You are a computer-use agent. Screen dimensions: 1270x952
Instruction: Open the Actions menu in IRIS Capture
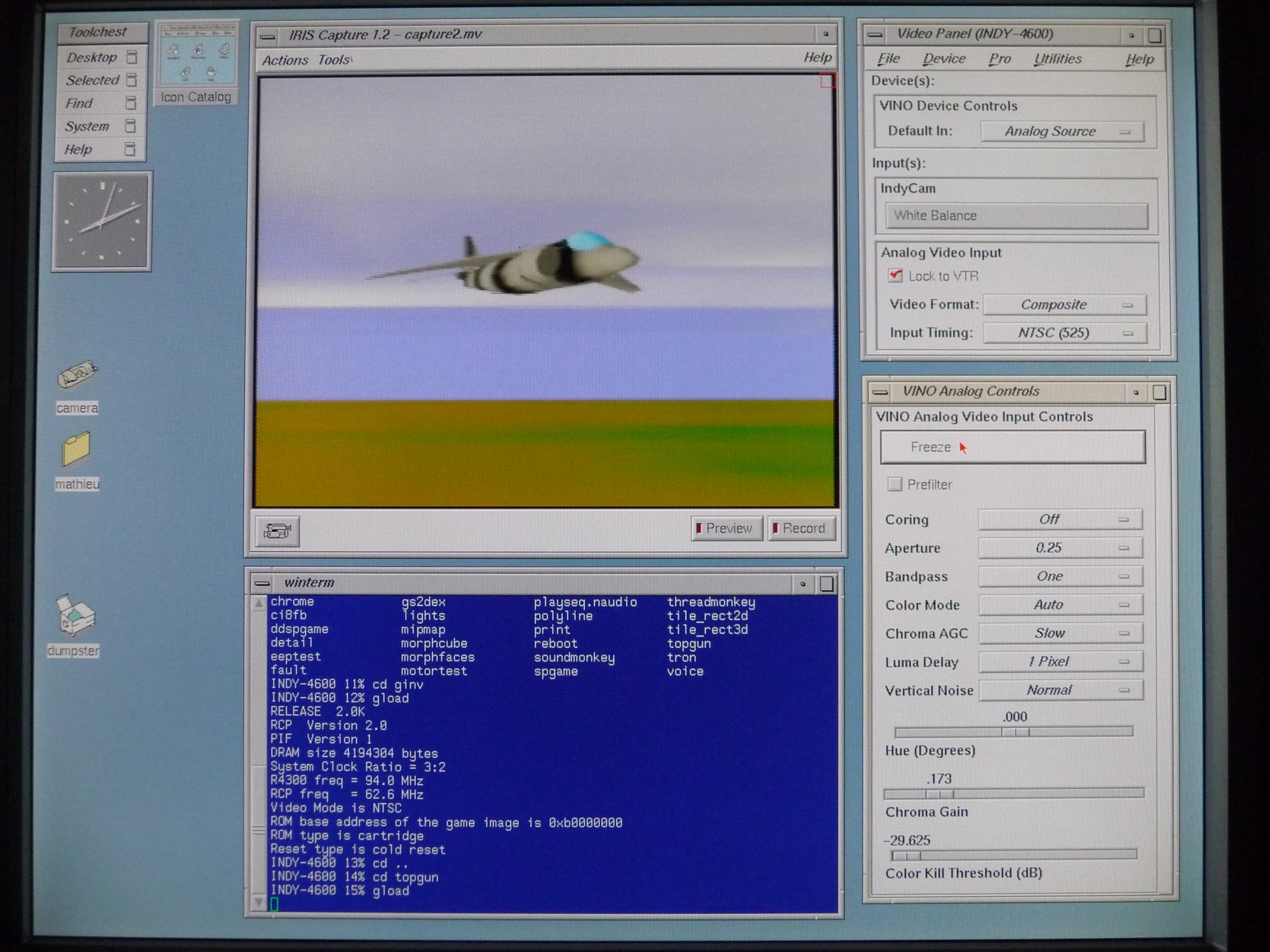(x=285, y=60)
